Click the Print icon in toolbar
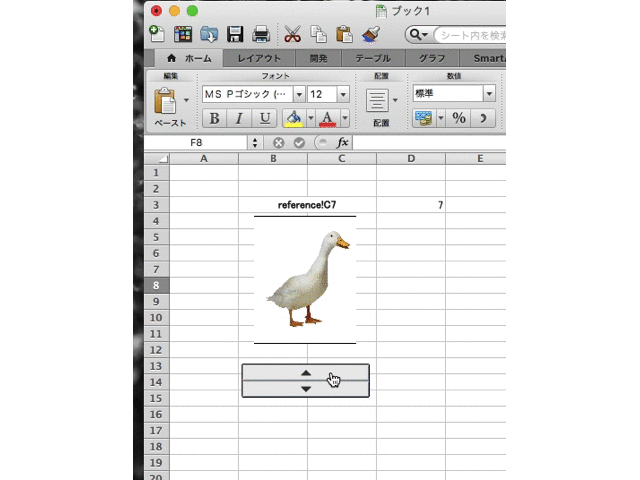Image resolution: width=640 pixels, height=480 pixels. [262, 34]
